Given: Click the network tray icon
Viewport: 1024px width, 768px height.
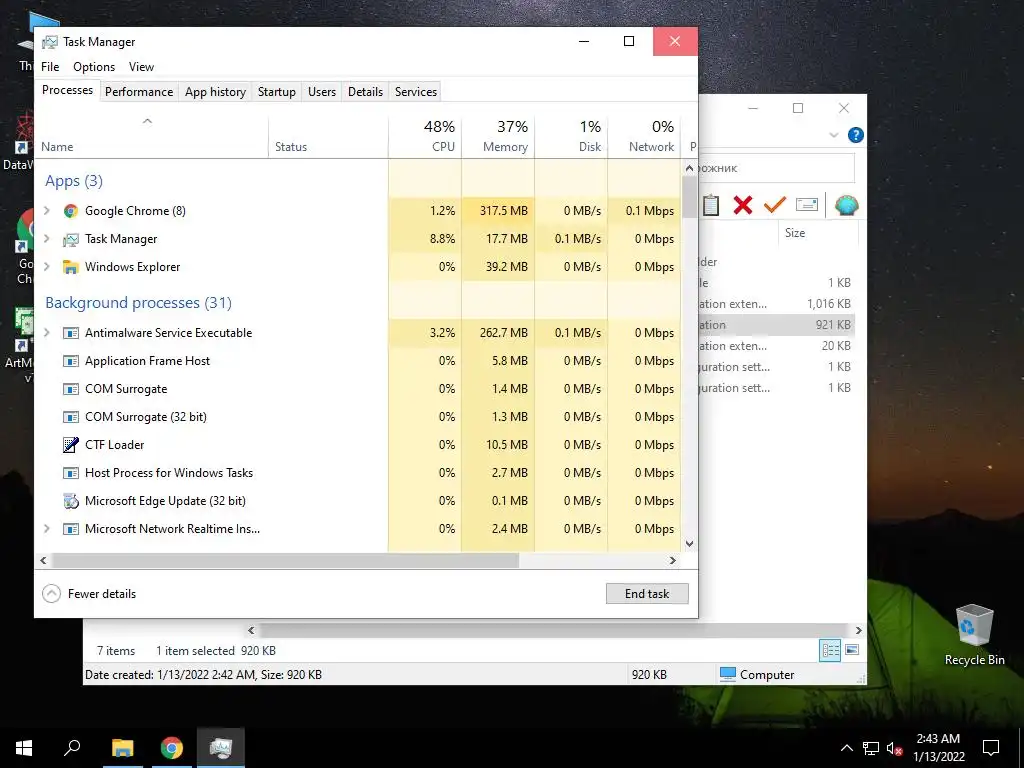Looking at the screenshot, I should pyautogui.click(x=871, y=748).
